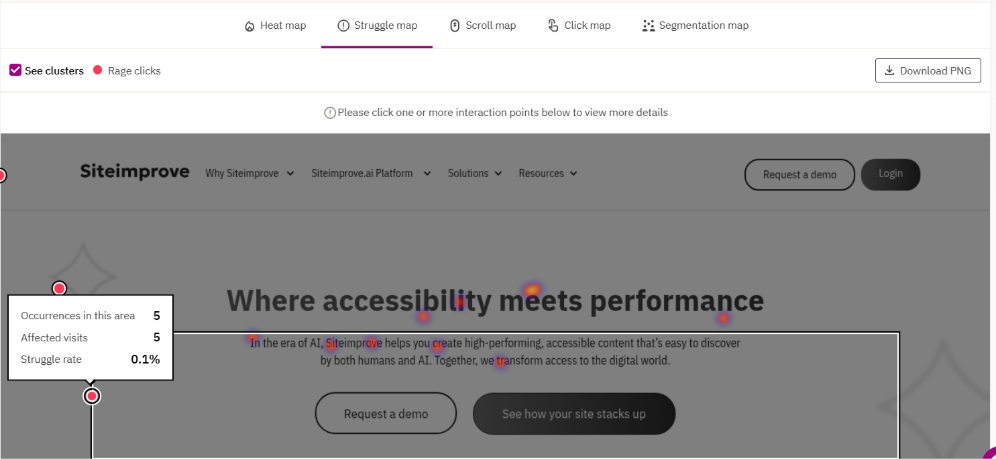
Task: Click the download arrow icon
Action: pyautogui.click(x=889, y=71)
